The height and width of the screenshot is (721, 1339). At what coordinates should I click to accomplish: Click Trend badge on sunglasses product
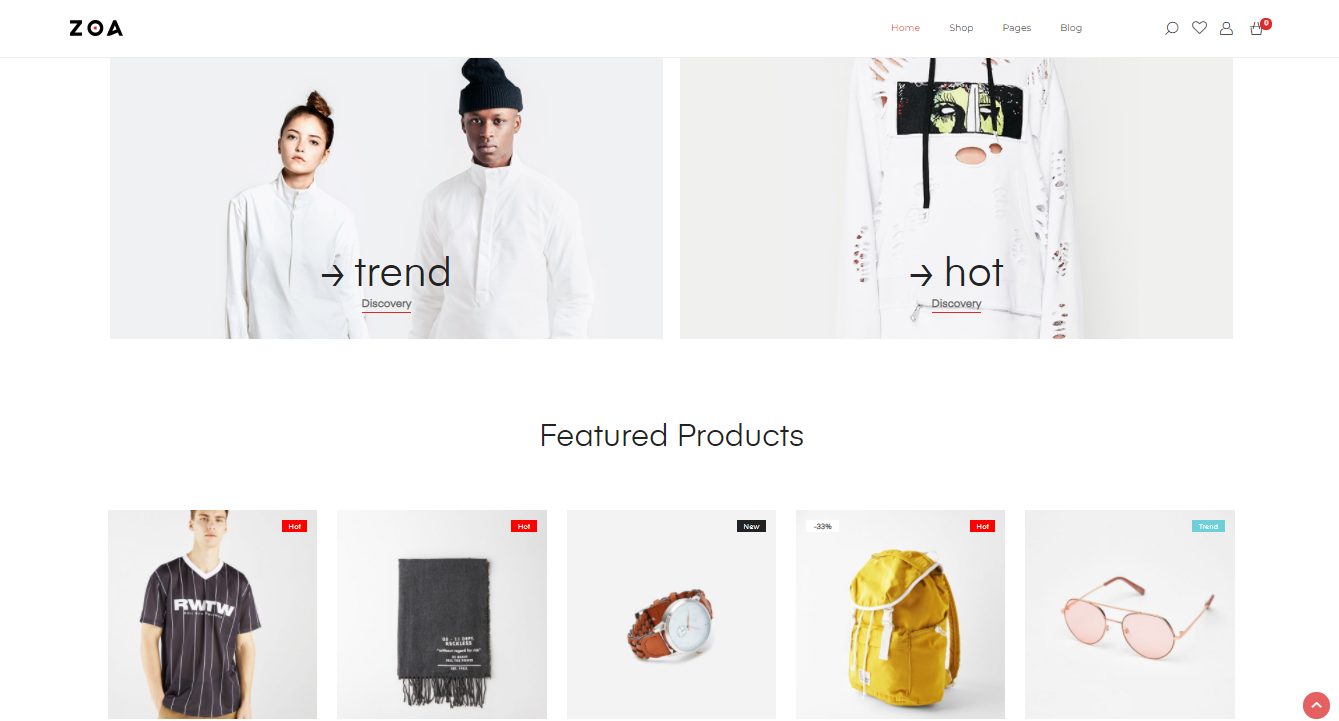click(1208, 526)
